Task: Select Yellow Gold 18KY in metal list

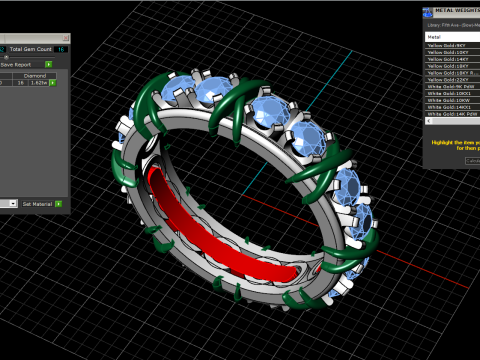Action: (452, 66)
